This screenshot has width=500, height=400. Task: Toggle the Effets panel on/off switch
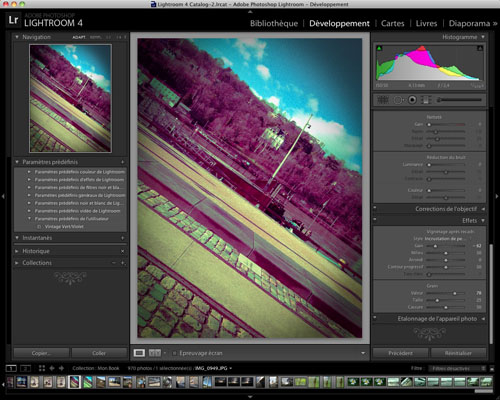pyautogui.click(x=375, y=220)
